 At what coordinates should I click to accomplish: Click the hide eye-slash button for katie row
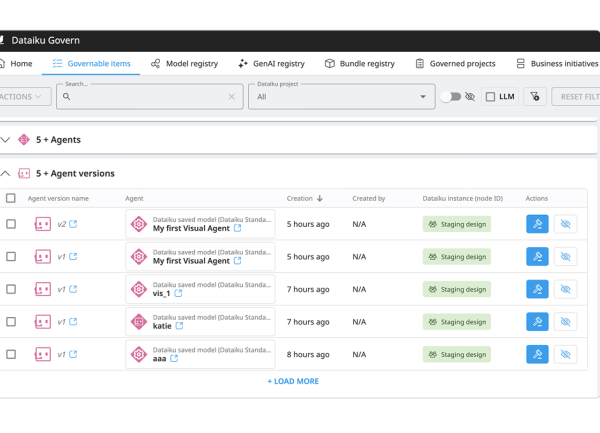pos(565,322)
